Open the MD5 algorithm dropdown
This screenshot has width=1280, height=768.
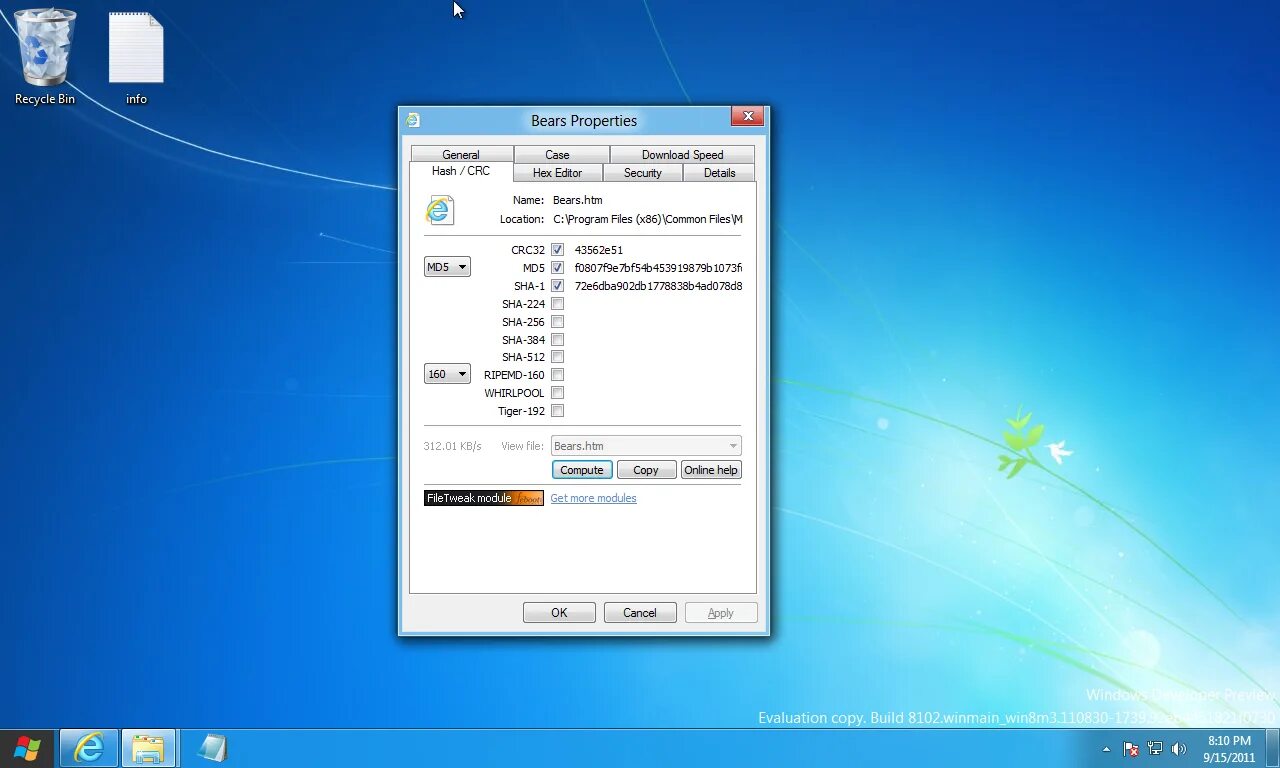click(x=447, y=267)
